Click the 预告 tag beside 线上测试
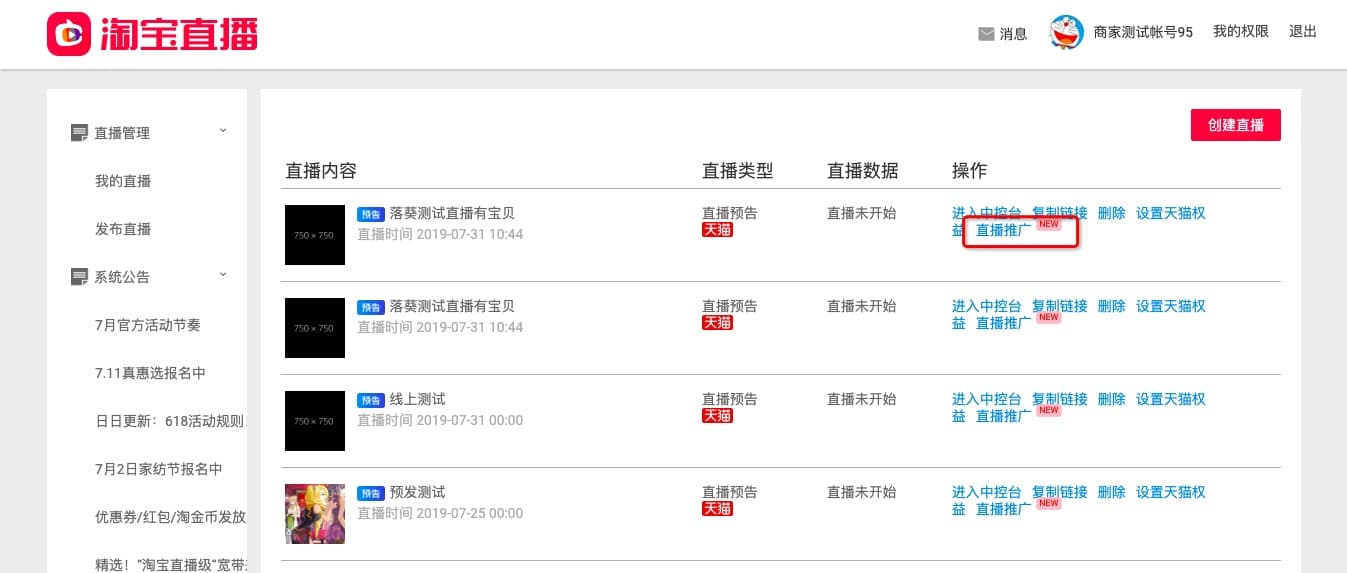This screenshot has height=573, width=1347. pyautogui.click(x=371, y=400)
